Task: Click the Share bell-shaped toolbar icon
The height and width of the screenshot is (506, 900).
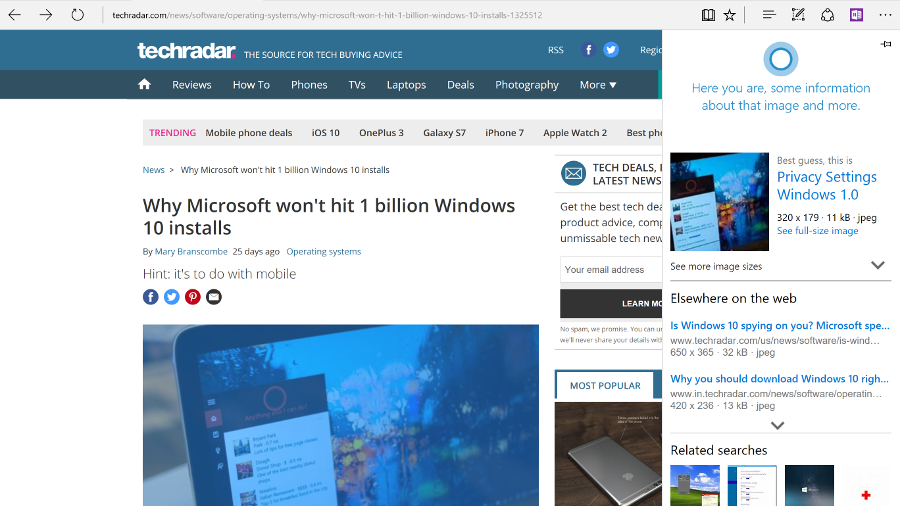Action: (827, 15)
